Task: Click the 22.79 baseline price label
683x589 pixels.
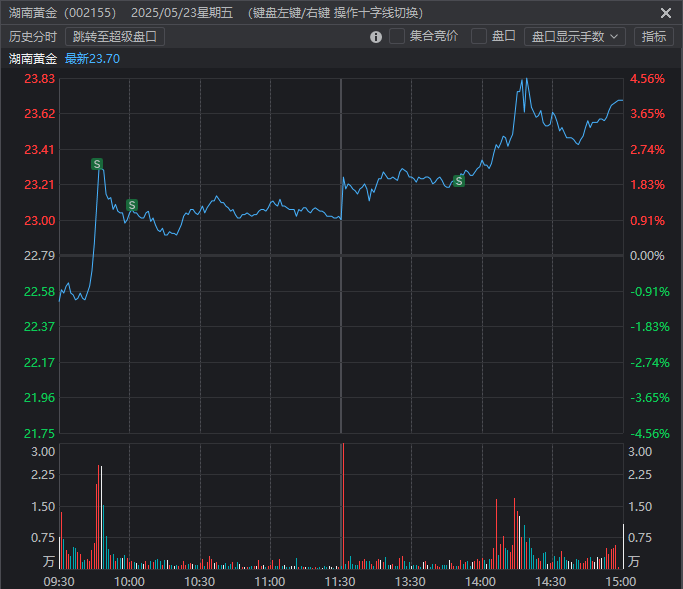Action: 40,256
